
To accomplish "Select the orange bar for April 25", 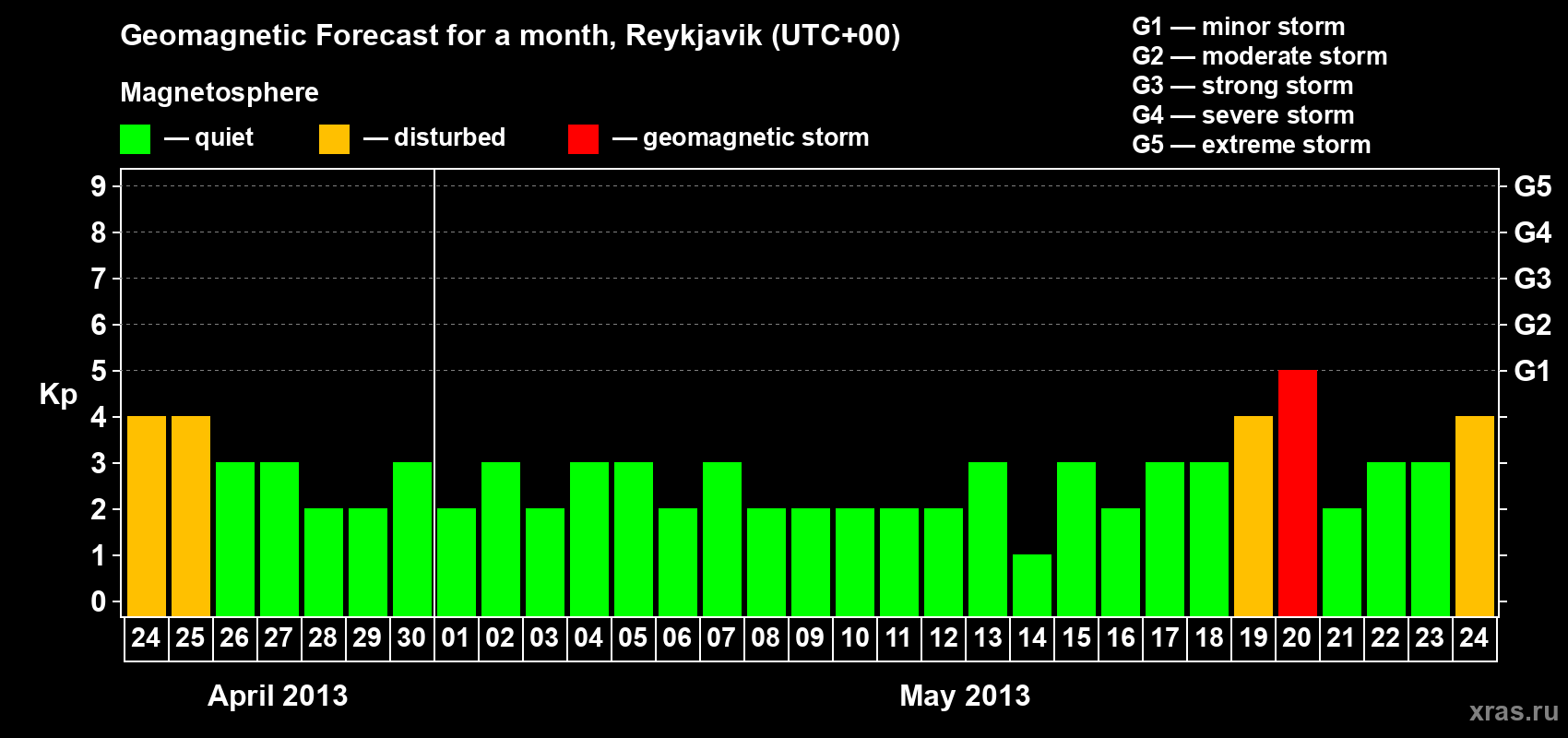I will tap(191, 517).
